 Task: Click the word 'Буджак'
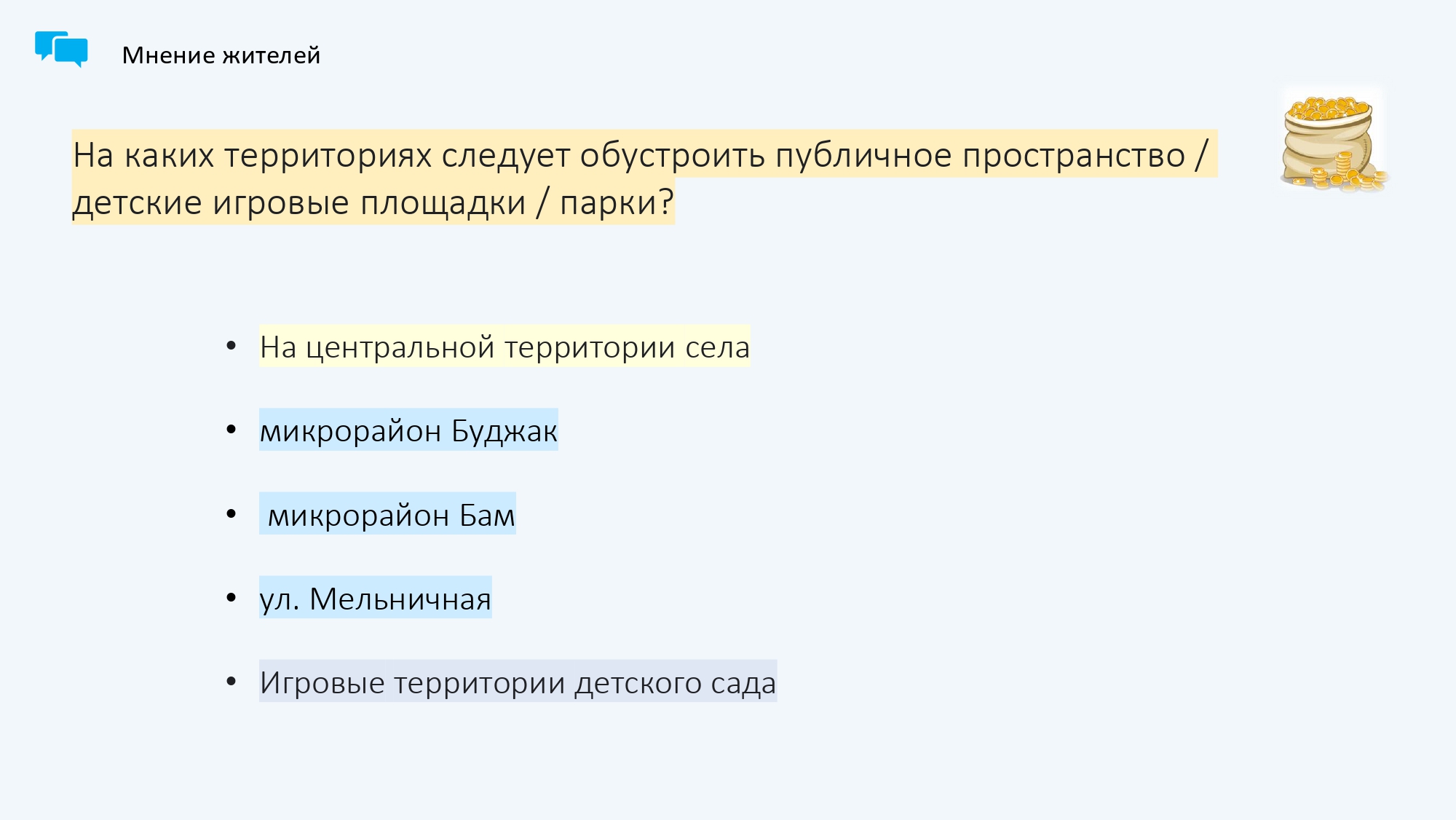coord(505,431)
